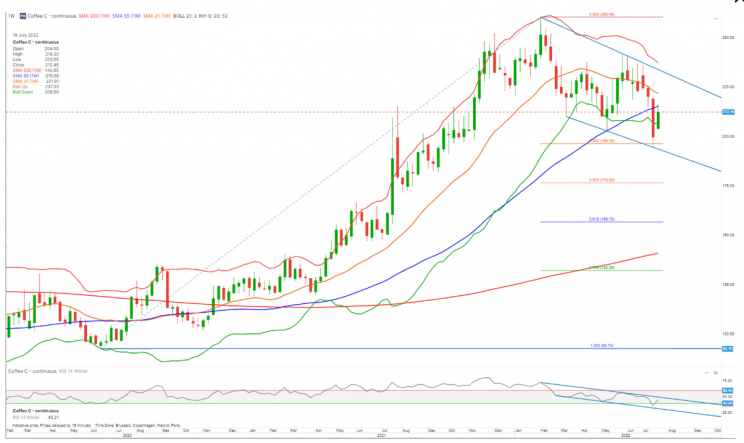Click the 92.70 price tag on price axis
Image resolution: width=744 pixels, height=443 pixels.
click(728, 349)
